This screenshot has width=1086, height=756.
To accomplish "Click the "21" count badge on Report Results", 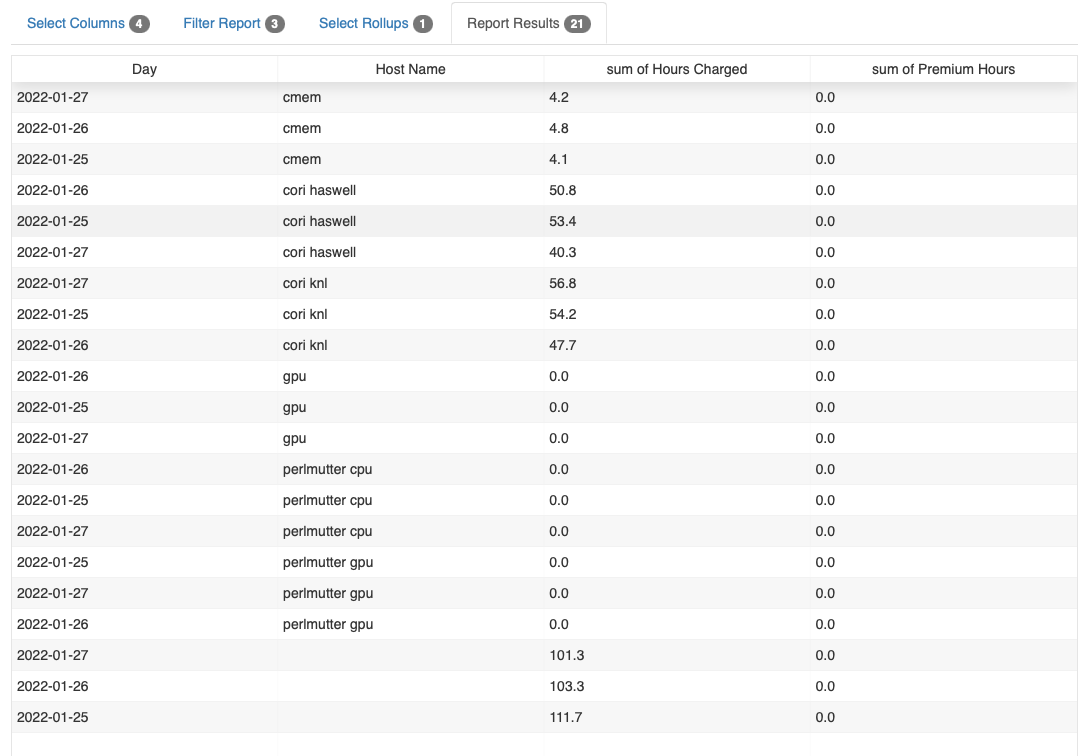I will click(x=581, y=23).
